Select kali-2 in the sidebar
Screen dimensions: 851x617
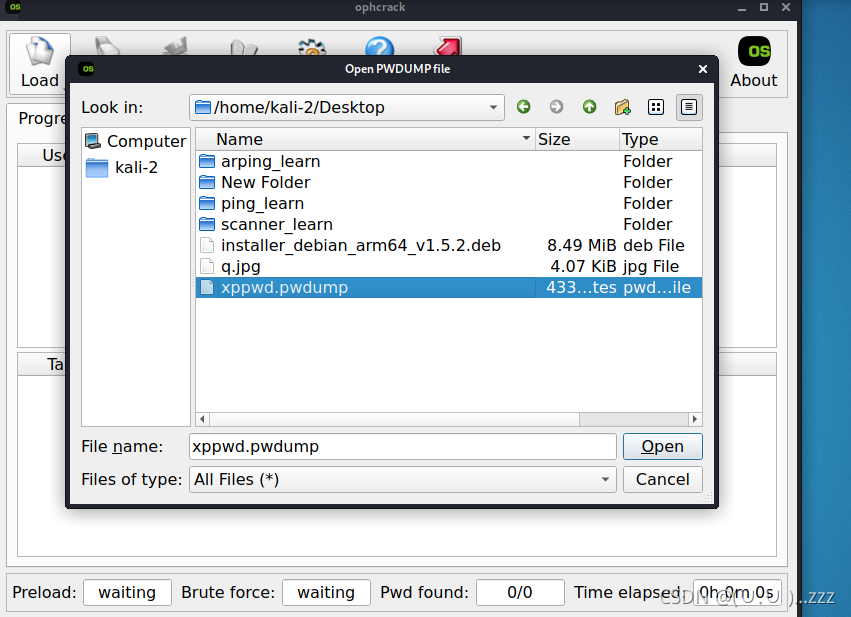coord(122,168)
